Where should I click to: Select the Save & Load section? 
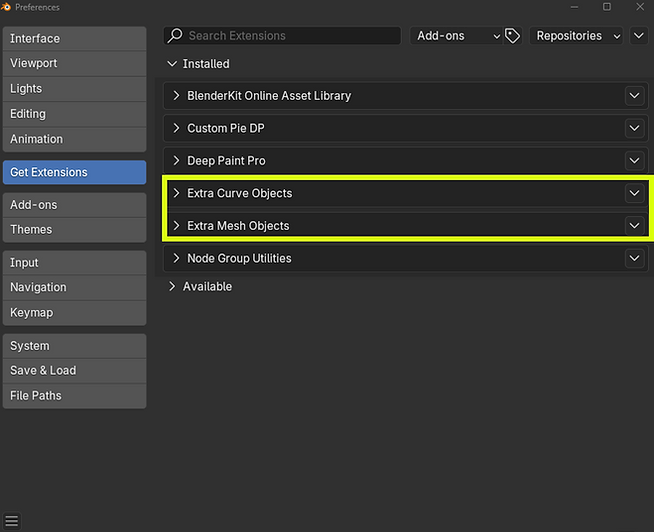(74, 370)
